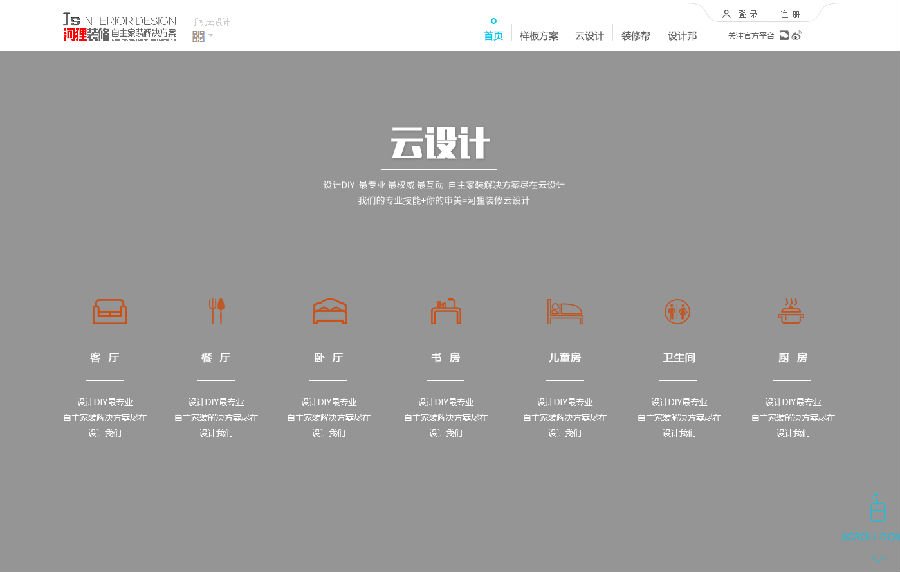Click the large 云设计 heading
This screenshot has height=572, width=900.
click(440, 143)
